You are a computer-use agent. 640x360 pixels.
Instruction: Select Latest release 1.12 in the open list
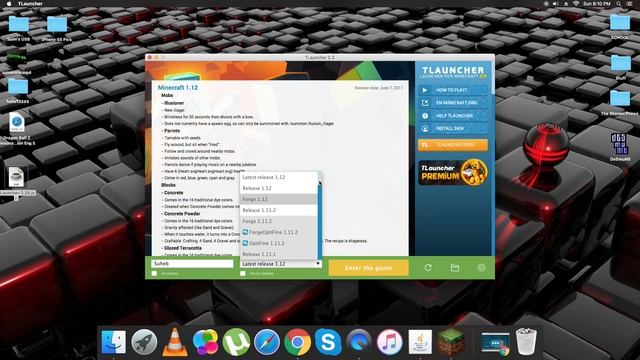point(278,177)
